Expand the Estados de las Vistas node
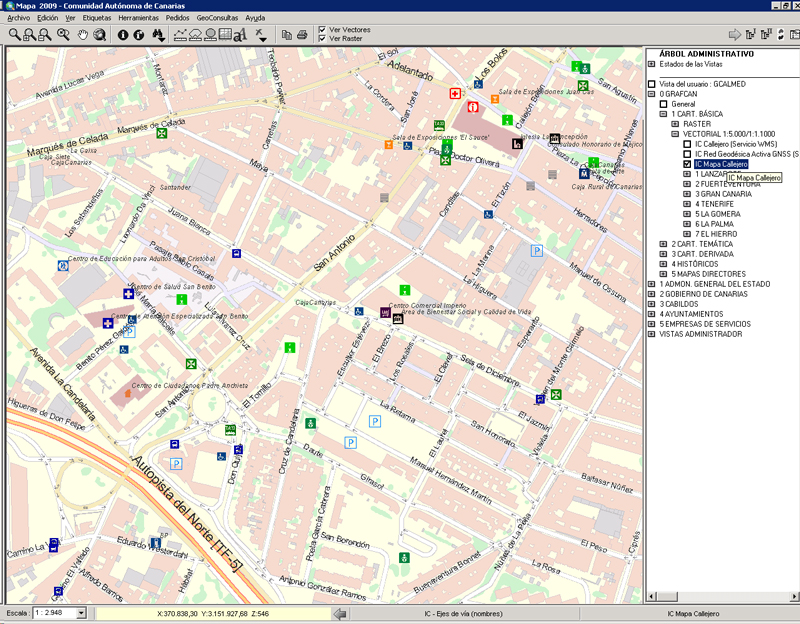Image resolution: width=800 pixels, height=624 pixels. pos(652,64)
